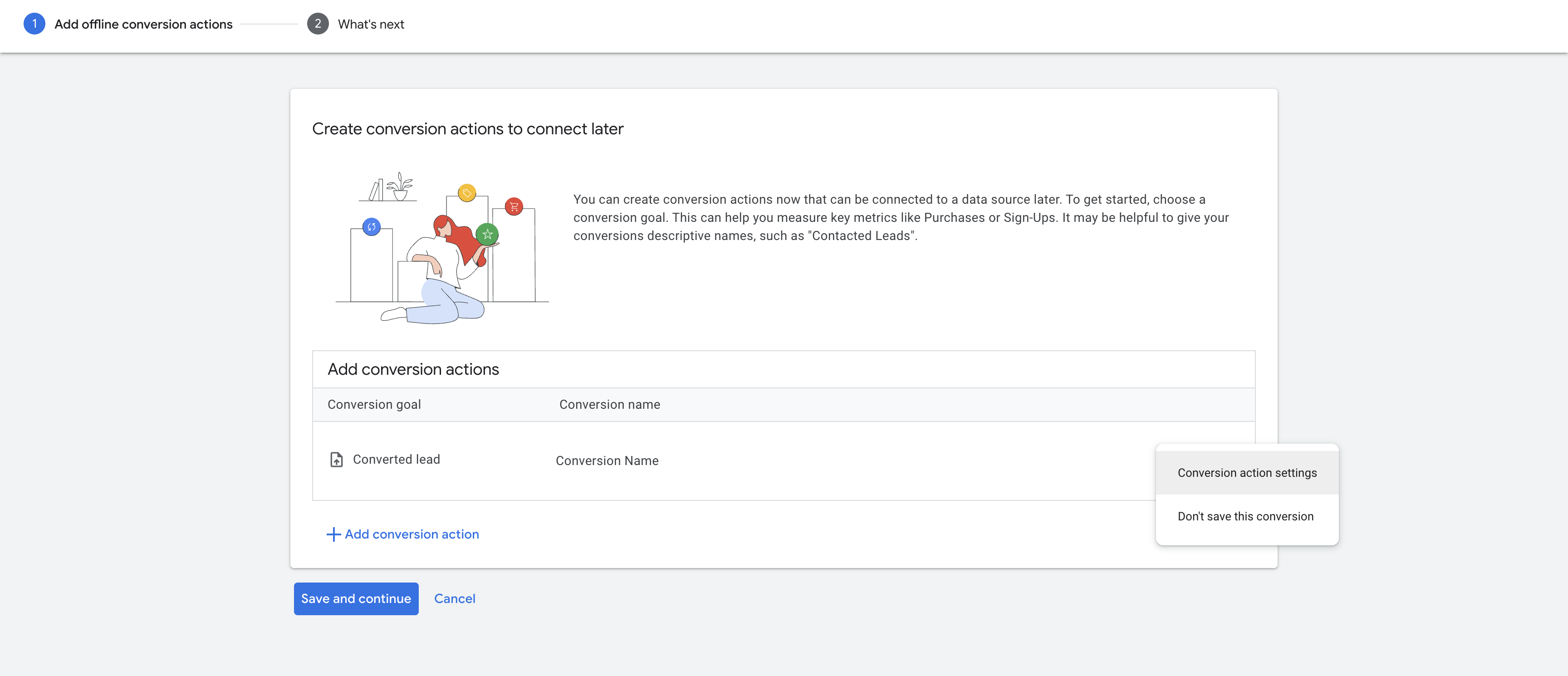Image resolution: width=1568 pixels, height=676 pixels.
Task: Click the blue refresh badge in illustration
Action: [x=371, y=227]
